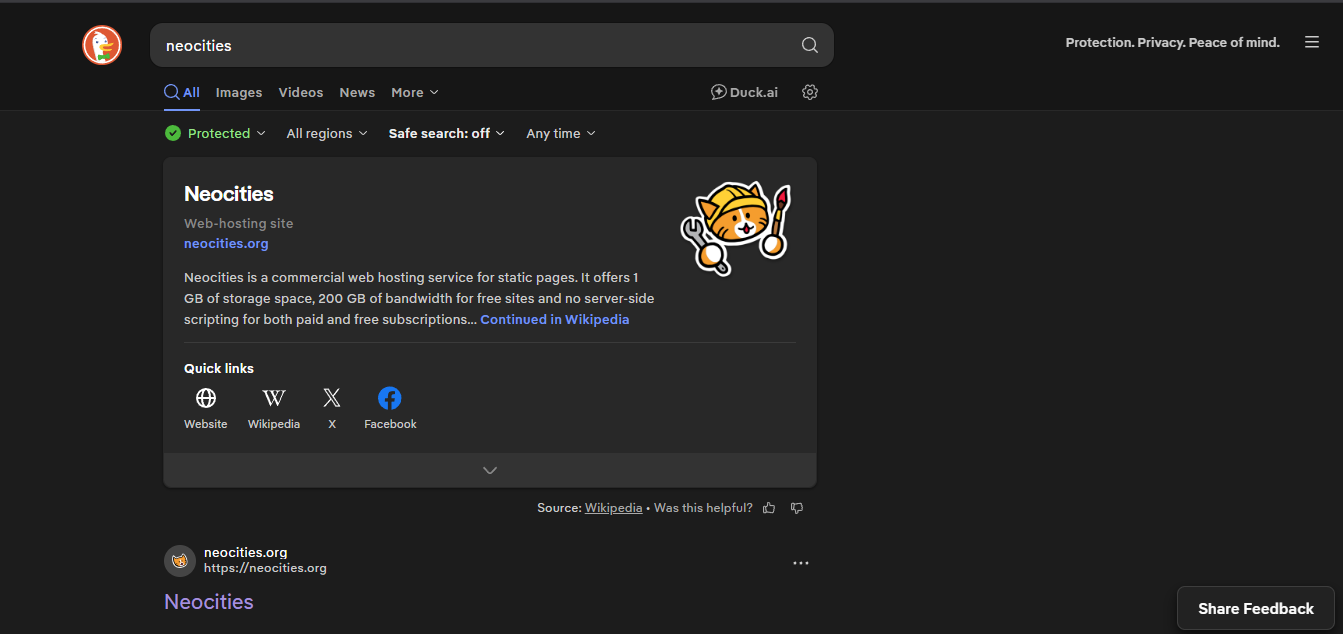The image size is (1343, 634).
Task: Open the X quick link icon
Action: pos(332,398)
